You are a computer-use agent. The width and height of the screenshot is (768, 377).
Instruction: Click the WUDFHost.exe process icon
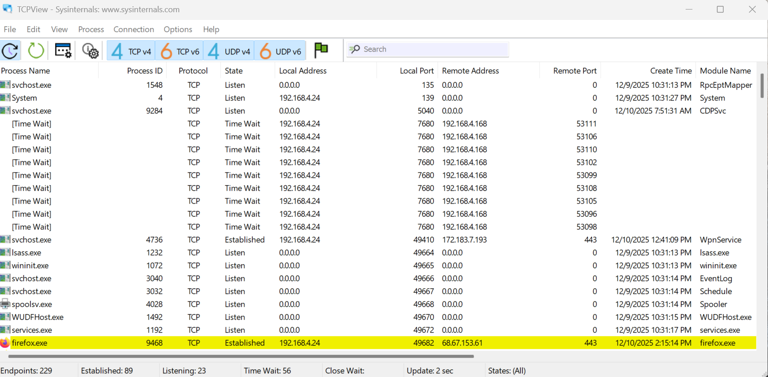(x=5, y=317)
